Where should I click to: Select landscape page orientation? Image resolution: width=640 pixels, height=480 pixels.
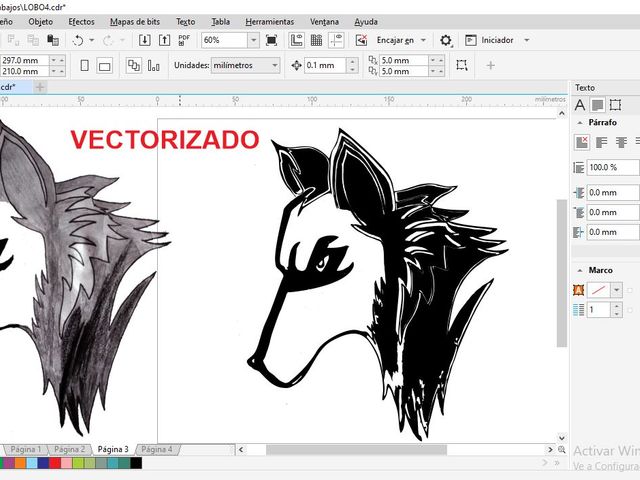[x=104, y=65]
